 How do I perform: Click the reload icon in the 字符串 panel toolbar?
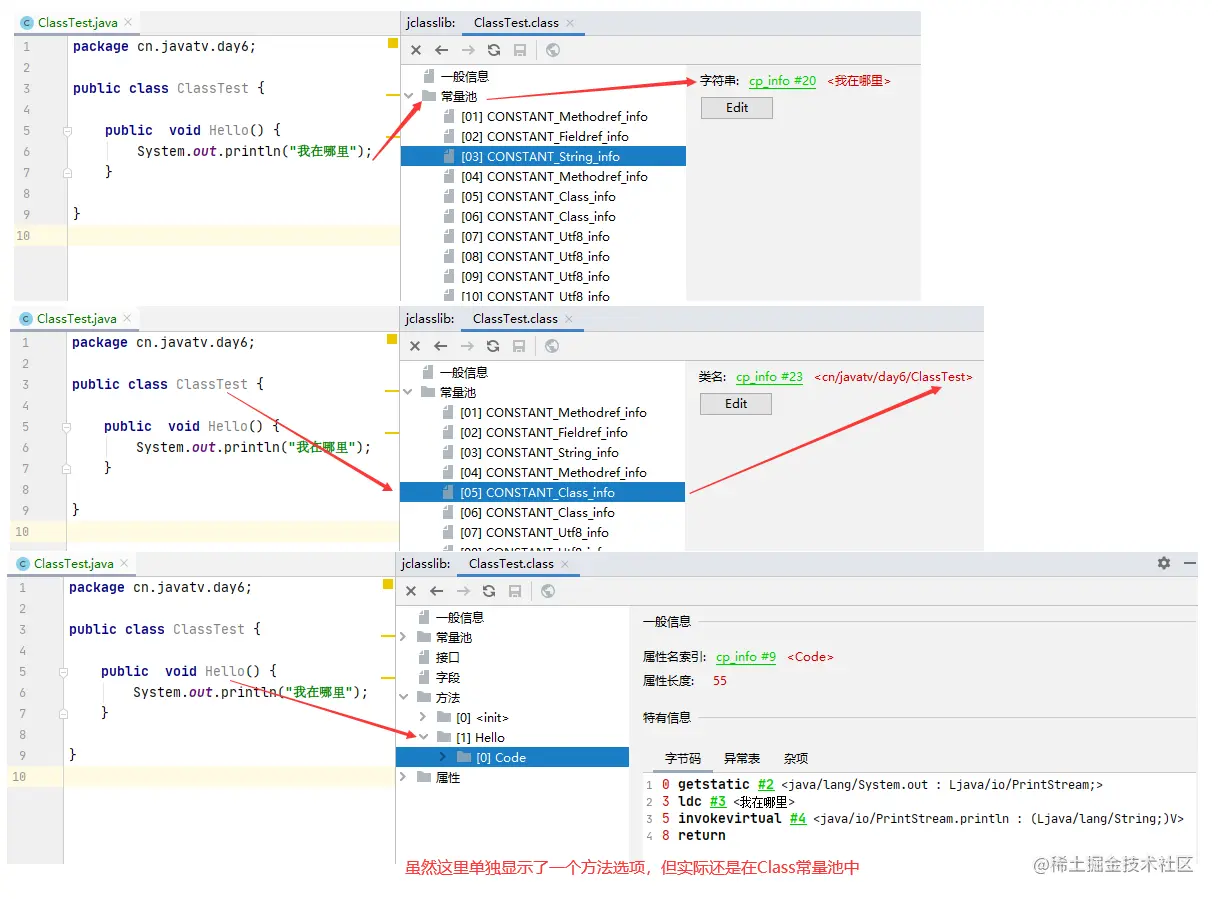click(494, 50)
